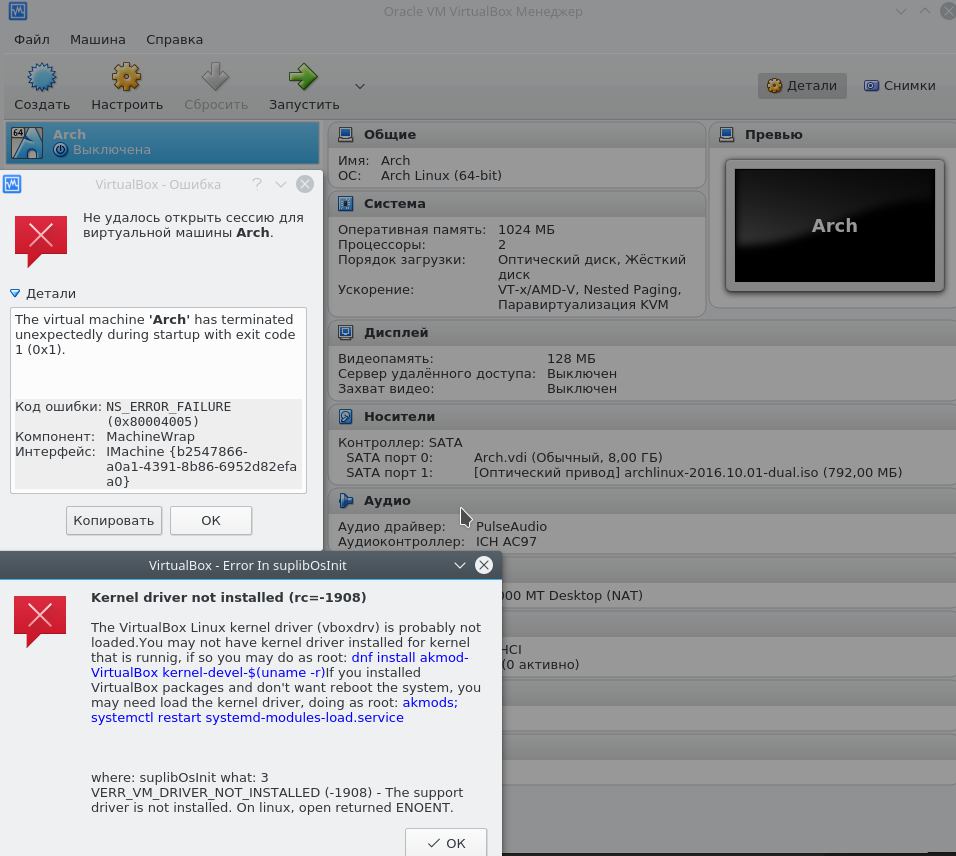Click the PulseAudio driver value
Screen dimensions: 956x856
click(x=511, y=526)
